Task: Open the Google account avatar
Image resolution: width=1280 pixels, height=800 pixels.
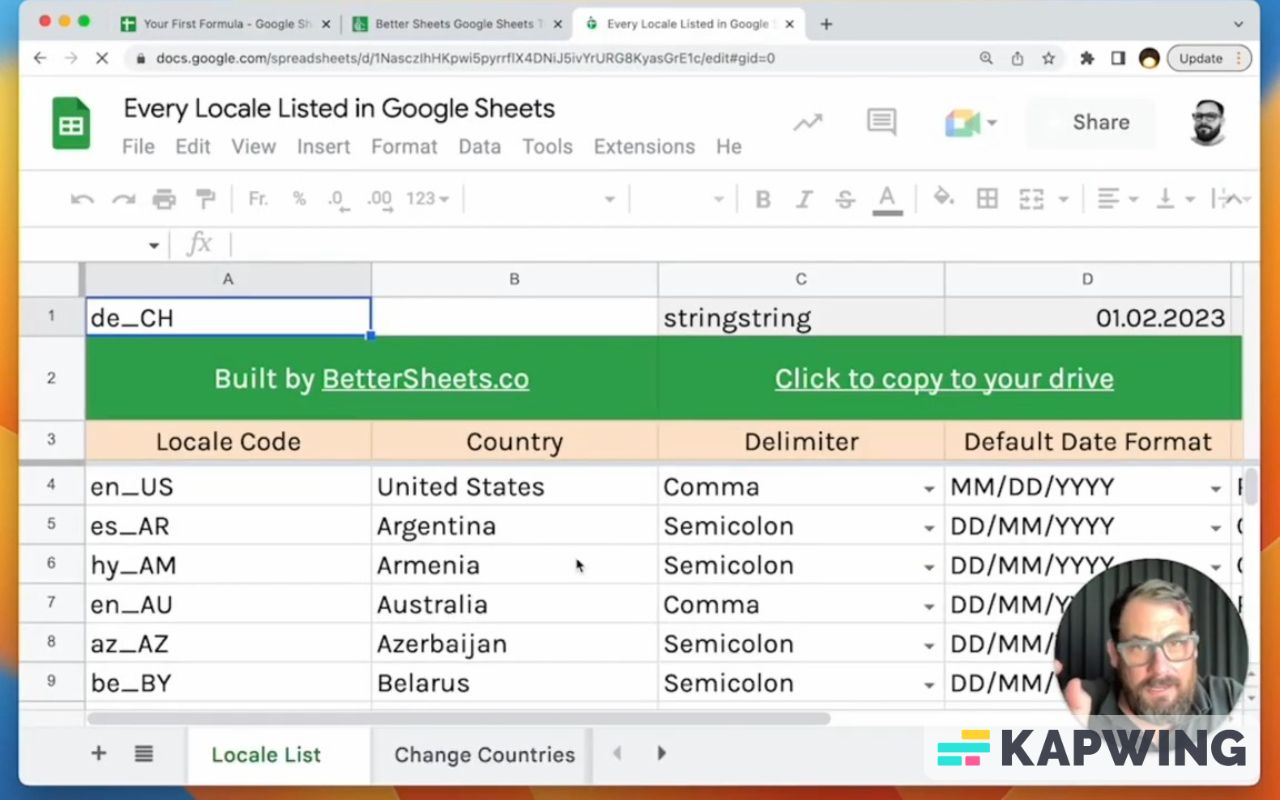Action: (x=1208, y=122)
